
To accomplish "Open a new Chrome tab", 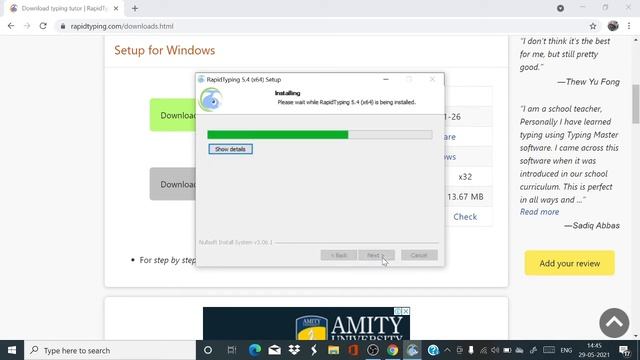I will 135,8.
